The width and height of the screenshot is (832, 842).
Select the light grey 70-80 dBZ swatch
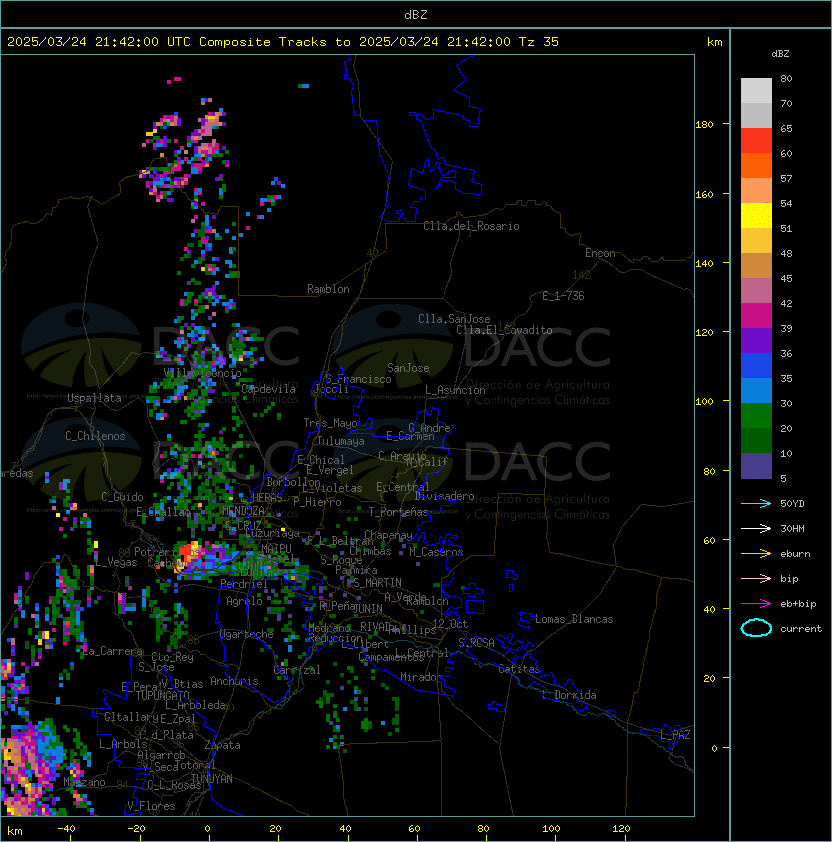(x=756, y=90)
